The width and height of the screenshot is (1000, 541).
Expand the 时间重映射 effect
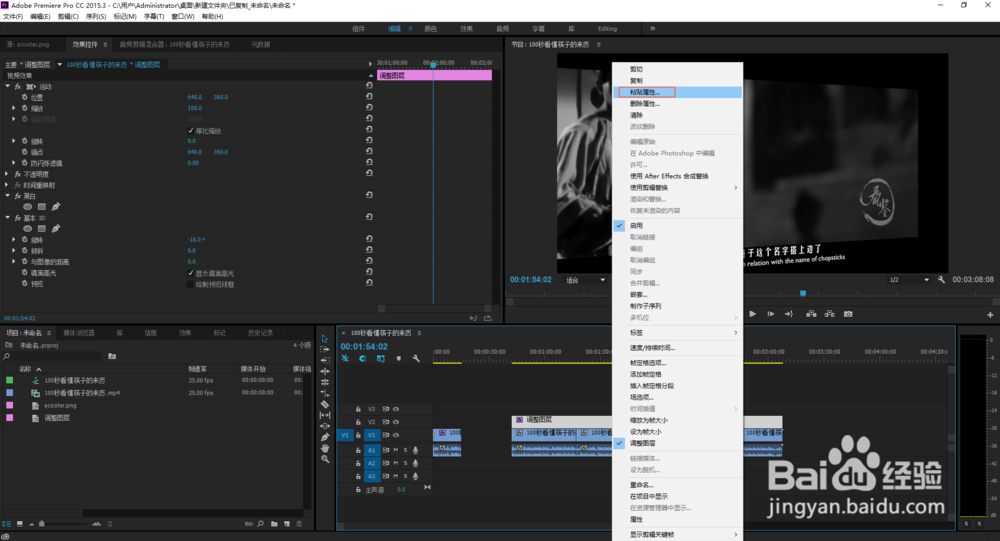point(8,184)
